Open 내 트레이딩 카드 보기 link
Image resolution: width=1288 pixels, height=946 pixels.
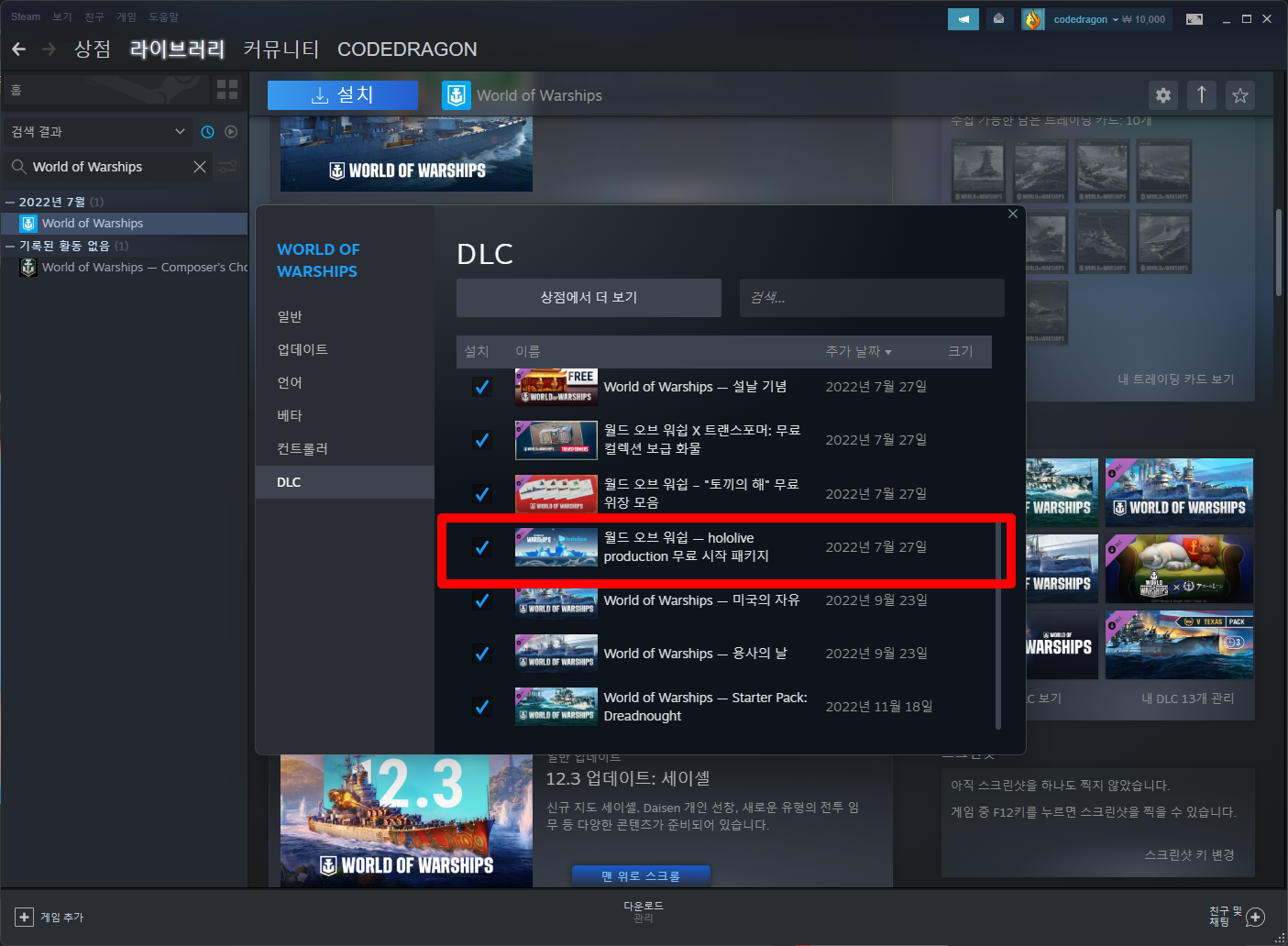(x=1176, y=379)
